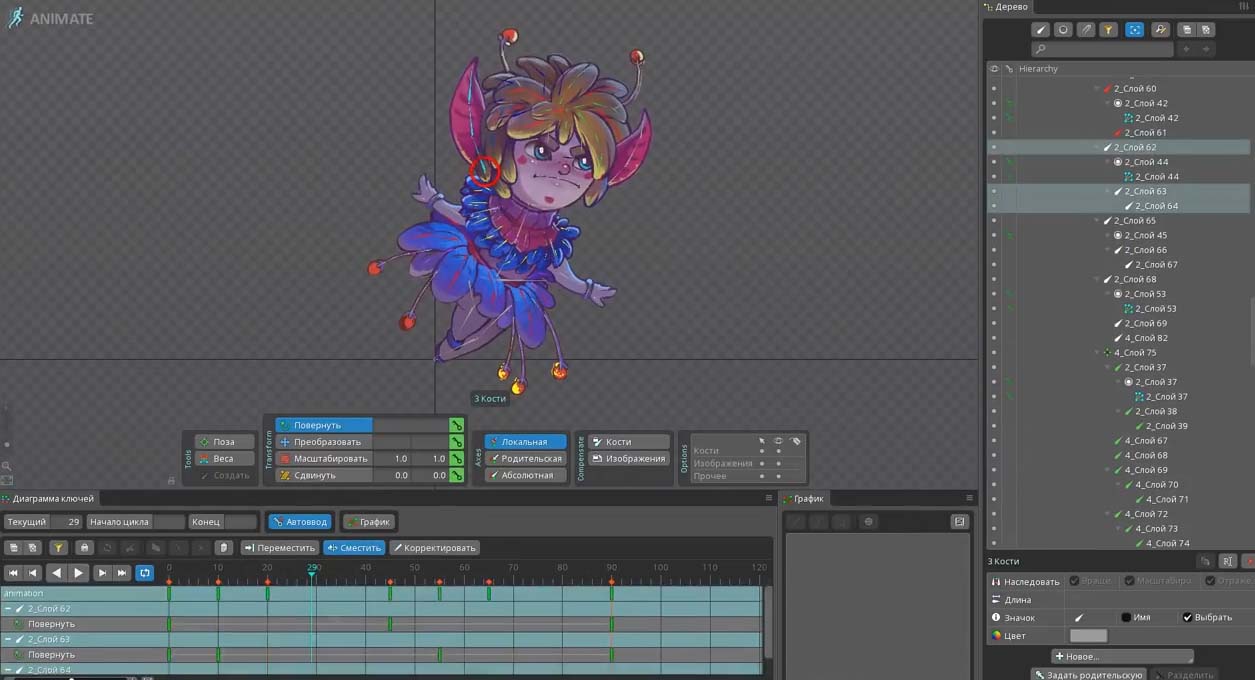This screenshot has width=1255, height=680.
Task: Click the Новое... button
Action: point(1122,657)
